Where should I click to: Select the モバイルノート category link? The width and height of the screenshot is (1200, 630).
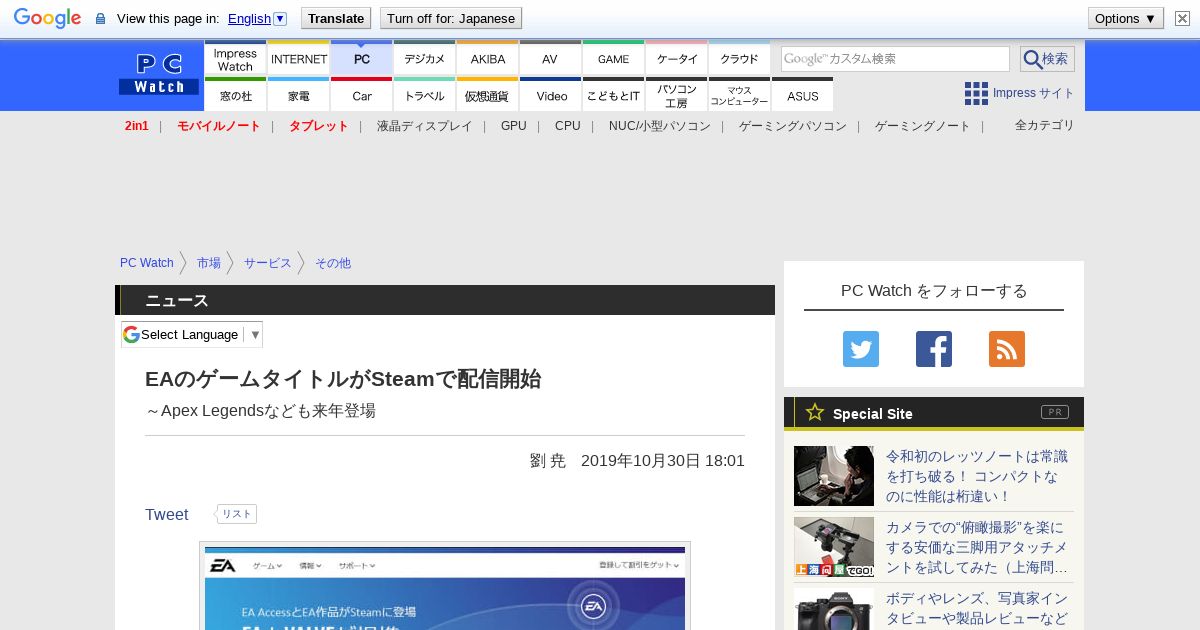pyautogui.click(x=219, y=126)
